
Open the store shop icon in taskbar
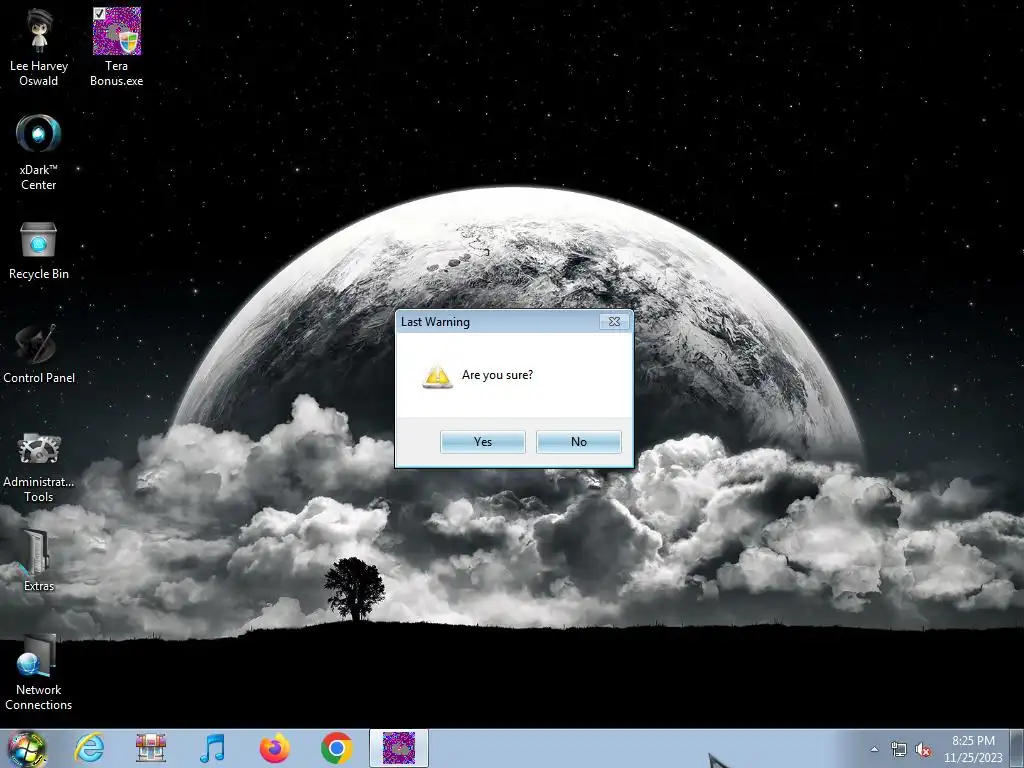(x=151, y=748)
